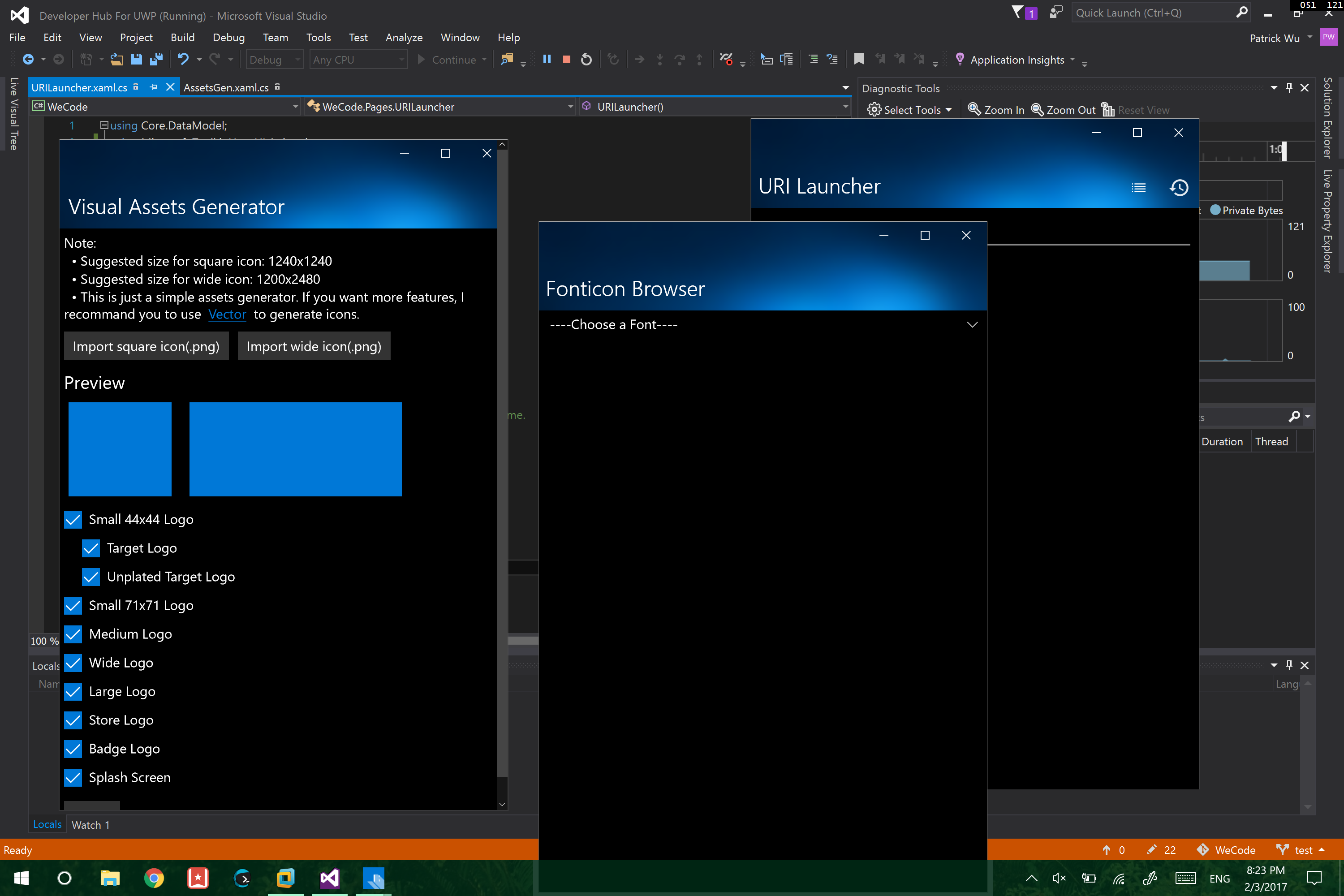Open the Analyze menu
The image size is (1344, 896).
[x=404, y=37]
